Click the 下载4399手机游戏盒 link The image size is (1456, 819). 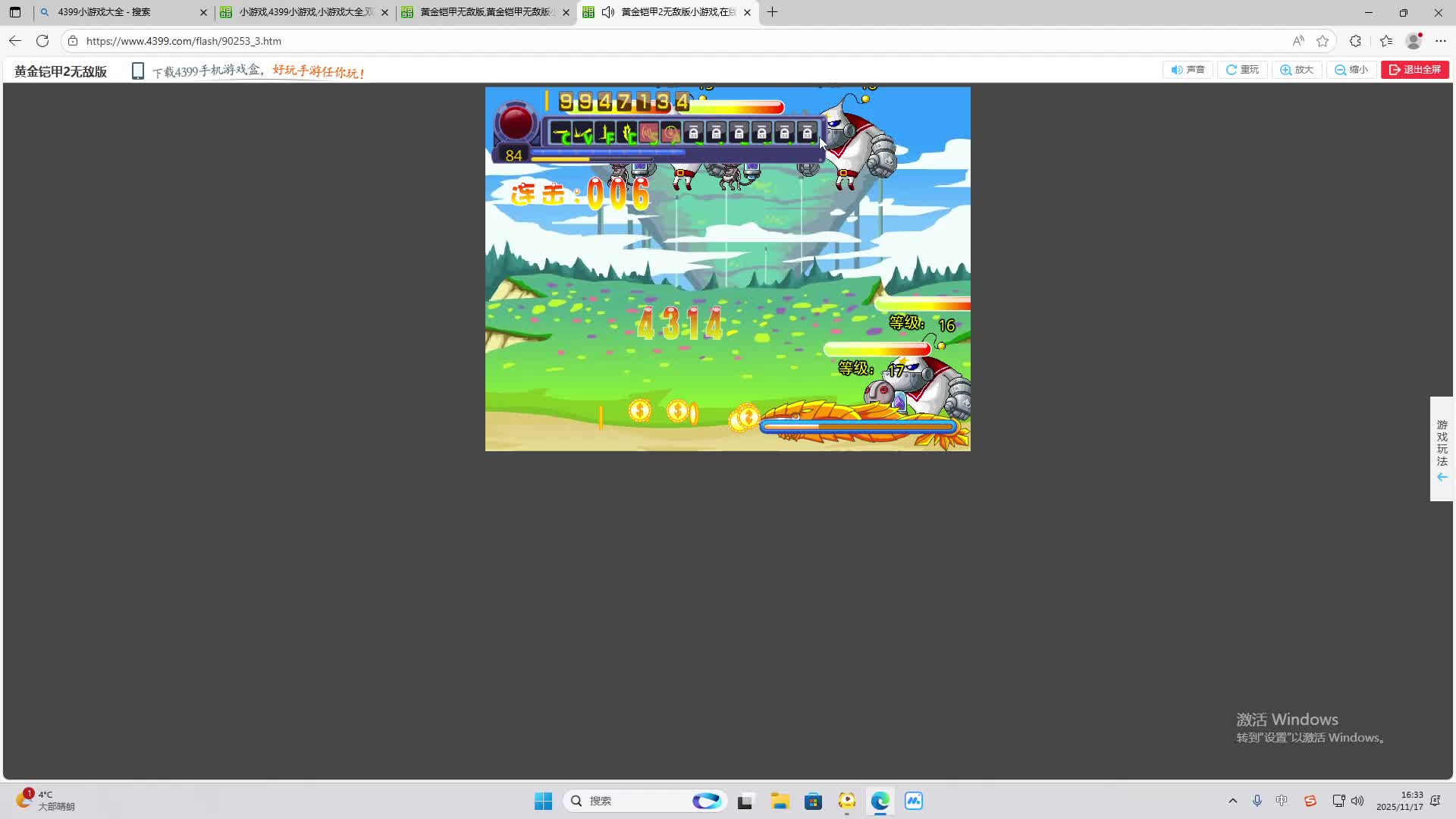pos(206,71)
